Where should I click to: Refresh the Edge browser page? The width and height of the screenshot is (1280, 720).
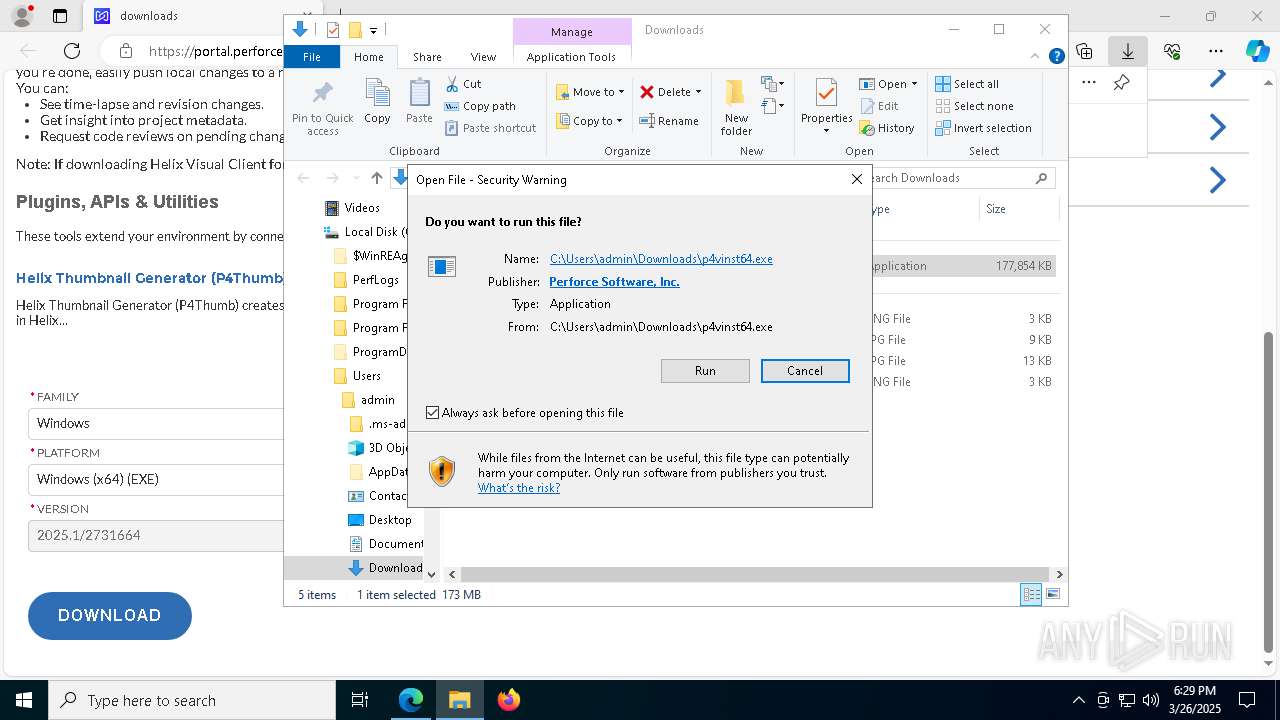pos(72,51)
